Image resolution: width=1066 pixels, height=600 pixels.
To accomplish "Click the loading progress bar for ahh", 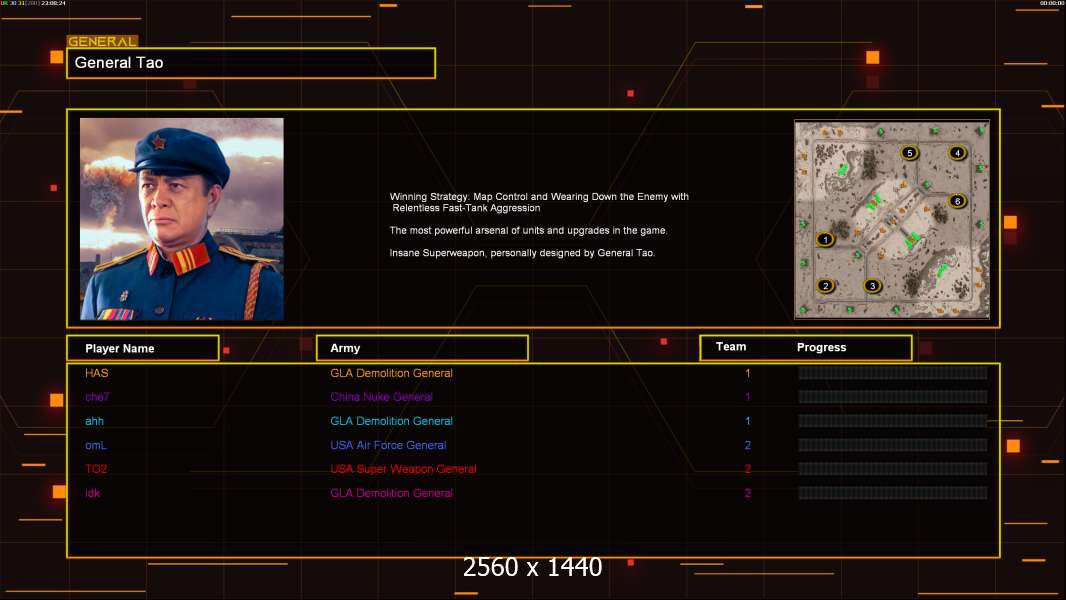I will (x=893, y=421).
